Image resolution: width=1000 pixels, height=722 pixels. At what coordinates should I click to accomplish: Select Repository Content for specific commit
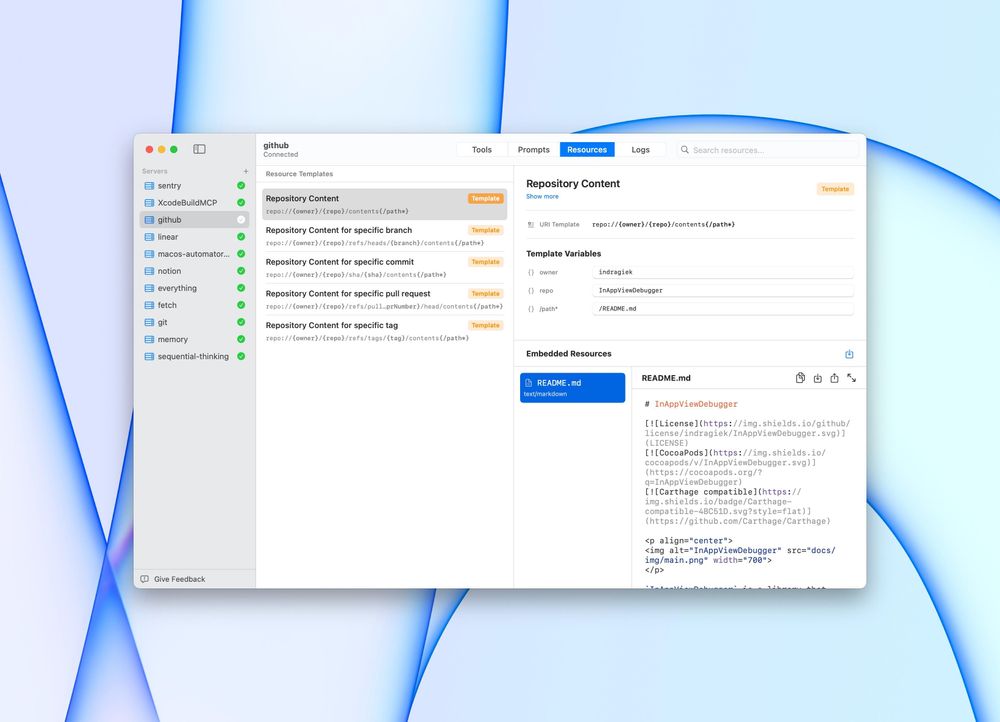385,268
